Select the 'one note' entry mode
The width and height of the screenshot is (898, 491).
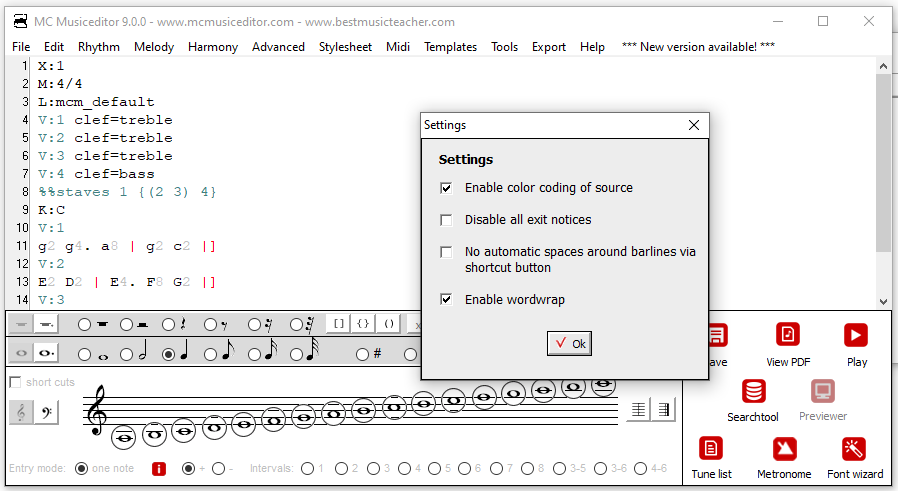click(x=81, y=469)
